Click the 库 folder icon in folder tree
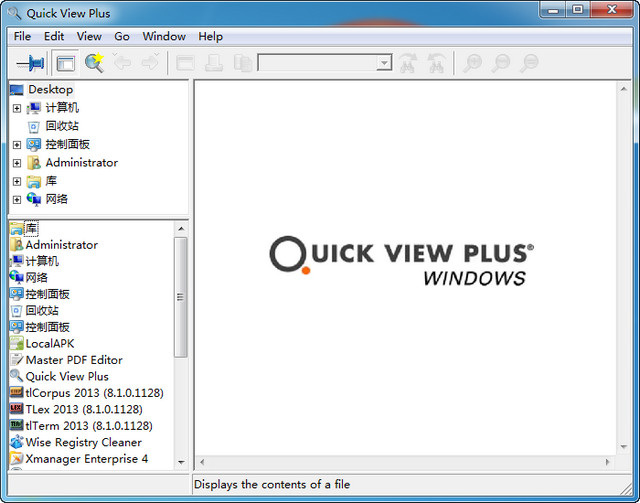The width and height of the screenshot is (640, 503). (34, 181)
